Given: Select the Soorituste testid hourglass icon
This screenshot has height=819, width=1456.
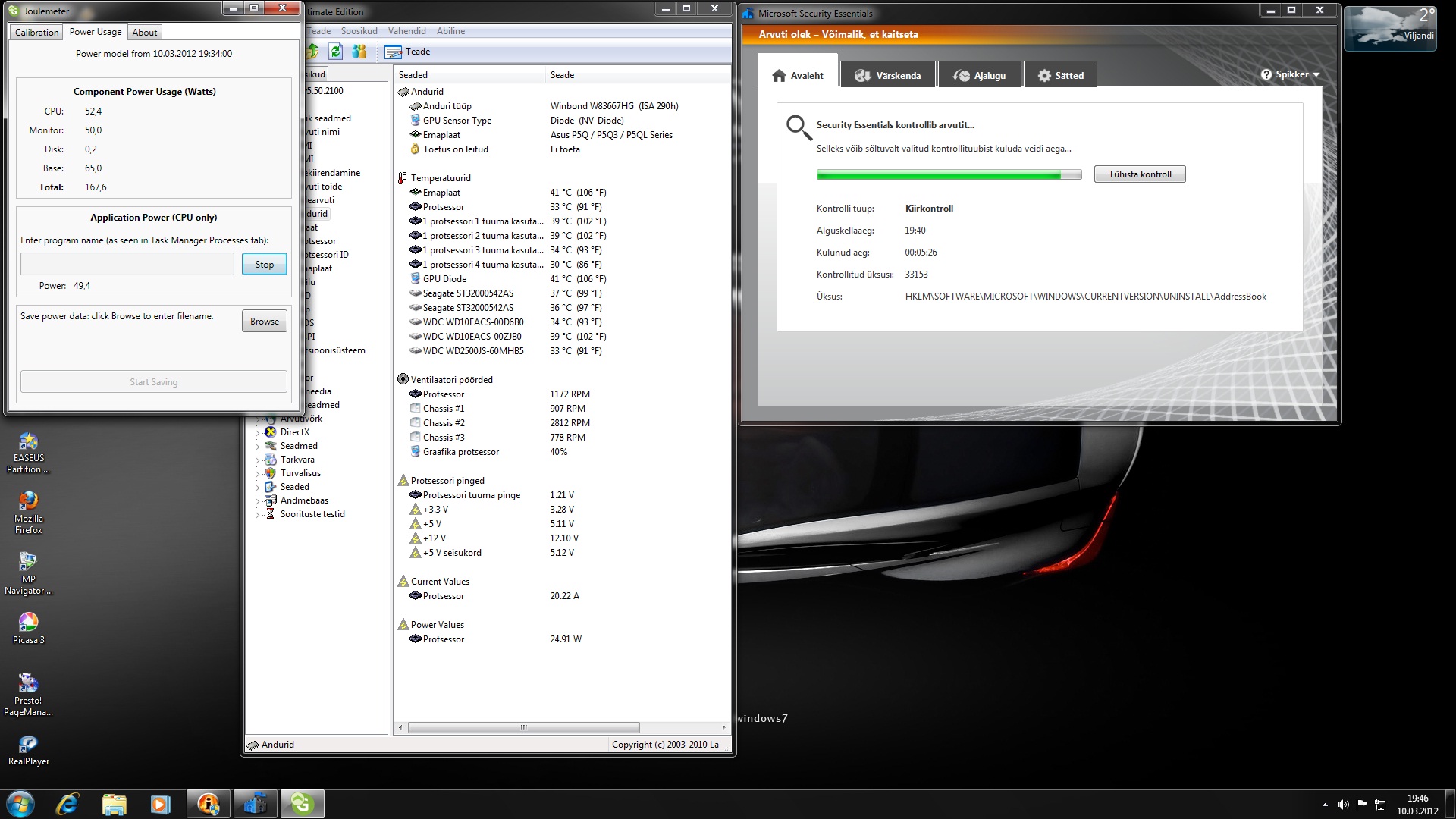Looking at the screenshot, I should point(270,514).
